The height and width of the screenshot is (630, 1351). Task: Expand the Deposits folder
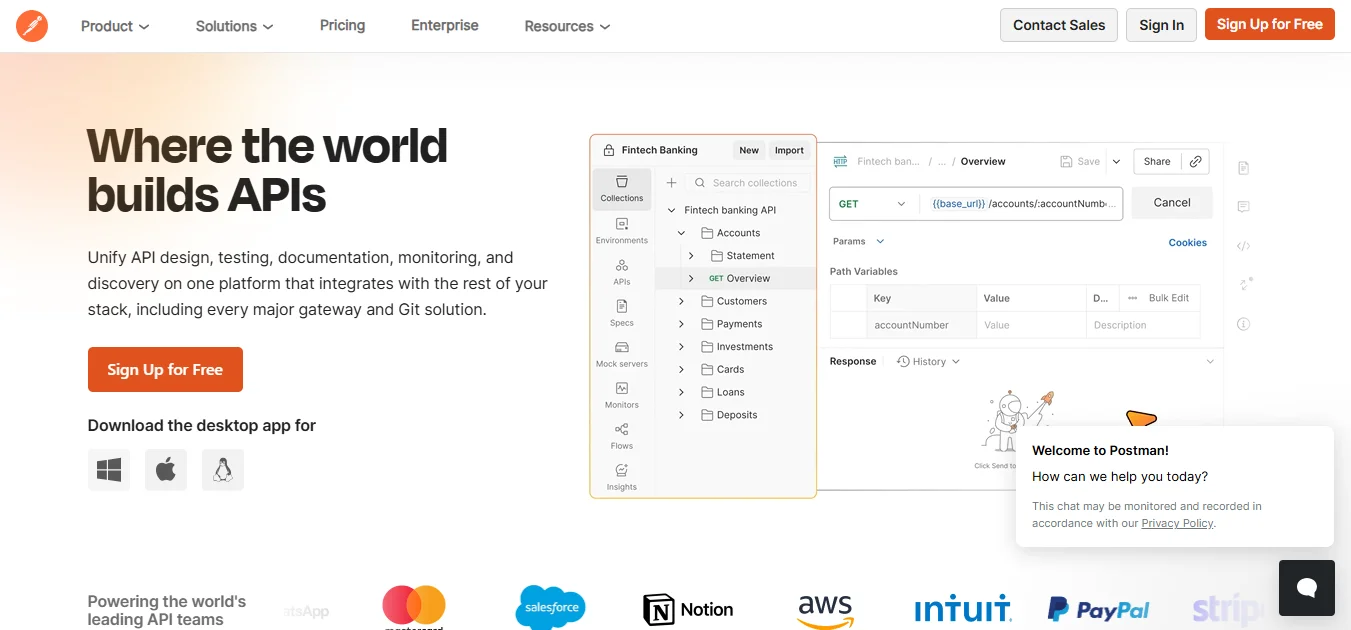pos(682,415)
